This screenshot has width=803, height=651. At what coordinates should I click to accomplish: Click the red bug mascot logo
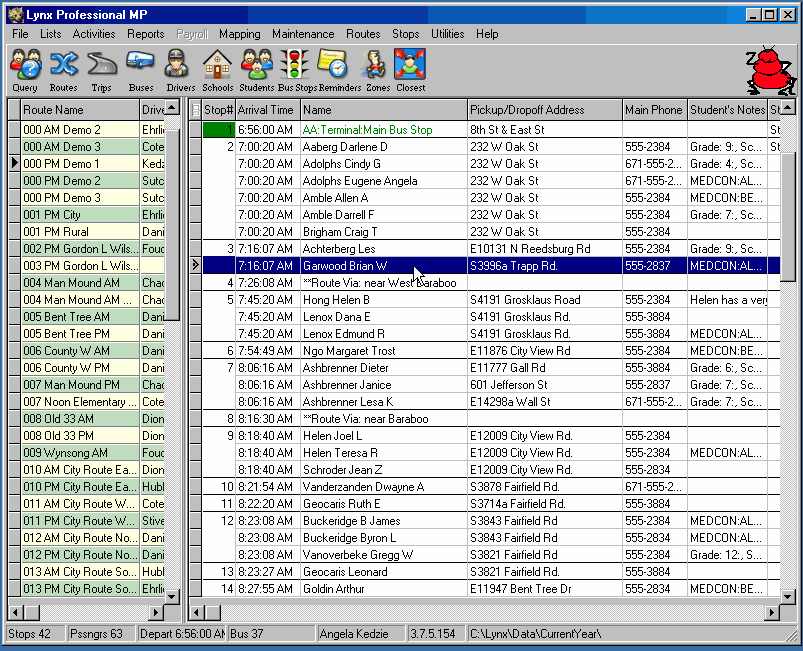pos(771,71)
